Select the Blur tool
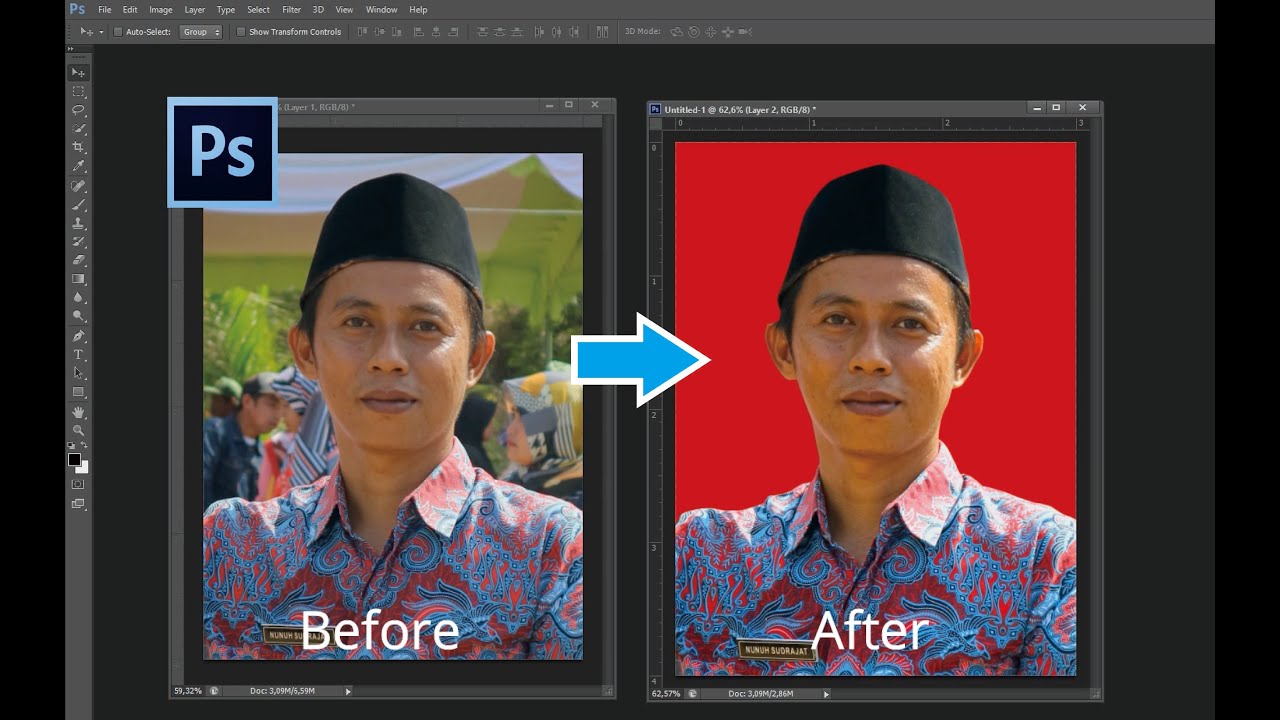 click(78, 298)
